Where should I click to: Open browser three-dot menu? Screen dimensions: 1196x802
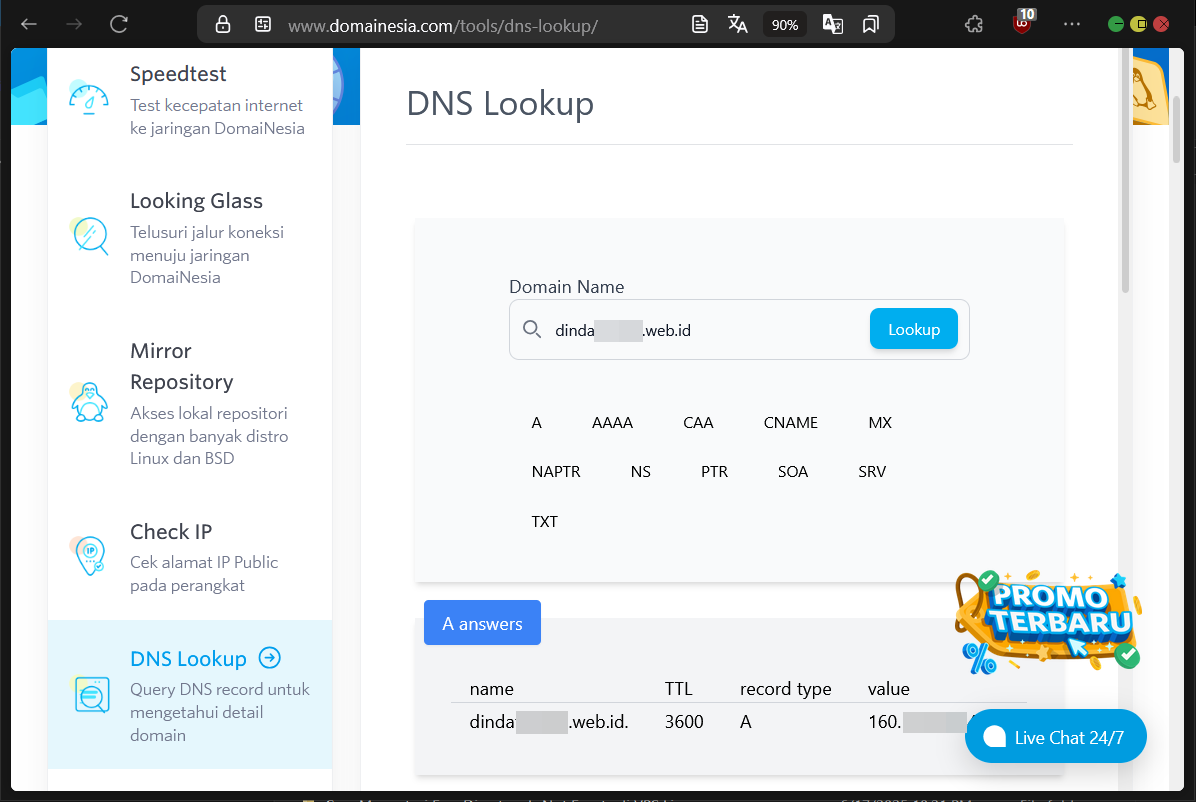[x=1072, y=24]
